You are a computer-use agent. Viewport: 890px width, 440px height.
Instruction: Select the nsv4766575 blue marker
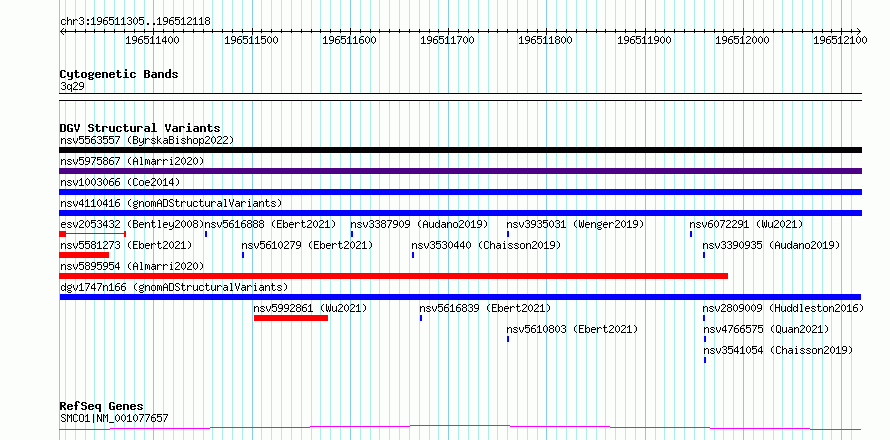705,339
